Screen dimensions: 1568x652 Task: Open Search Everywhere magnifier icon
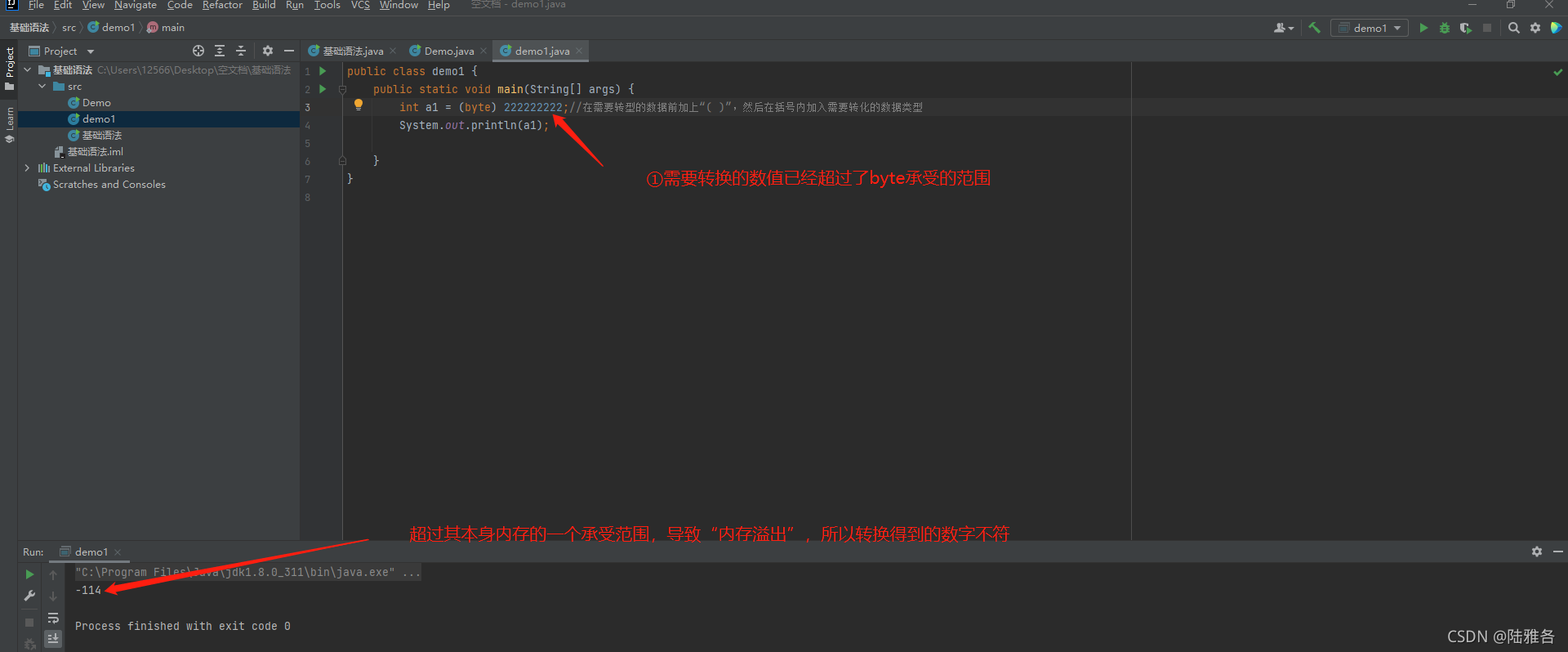1513,28
